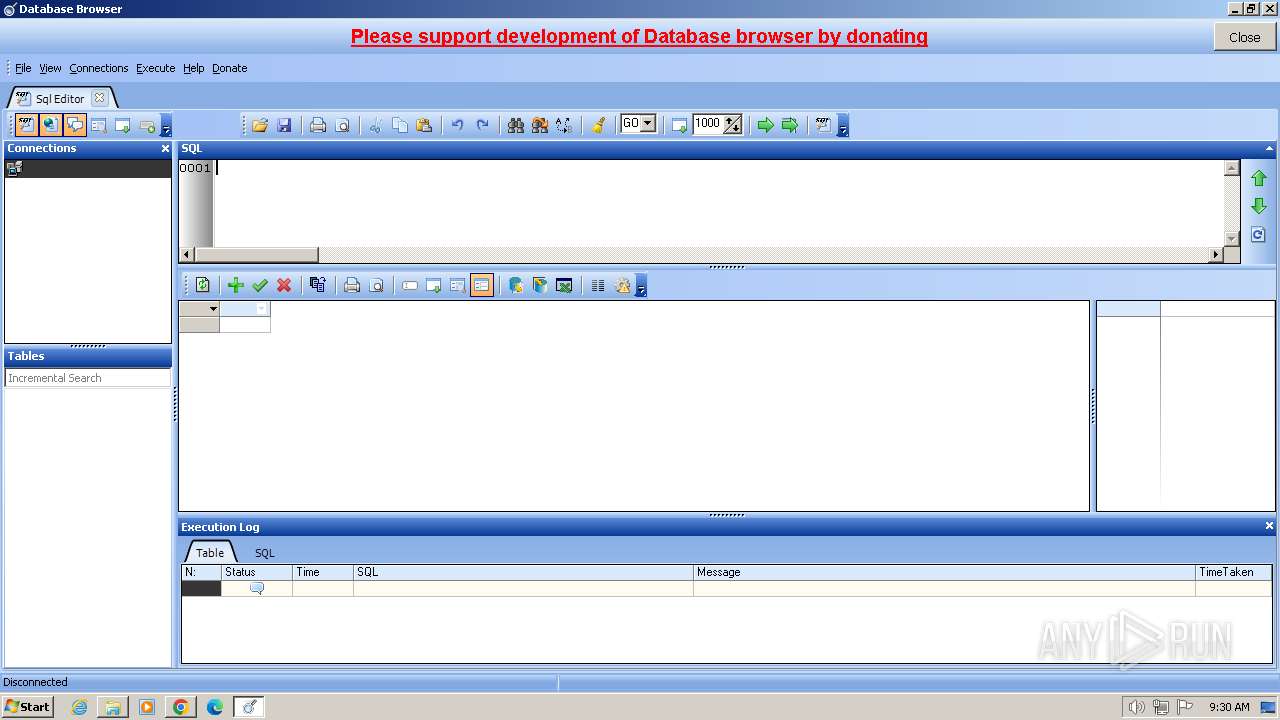Click the refresh data icon in the results toolbar

202,285
